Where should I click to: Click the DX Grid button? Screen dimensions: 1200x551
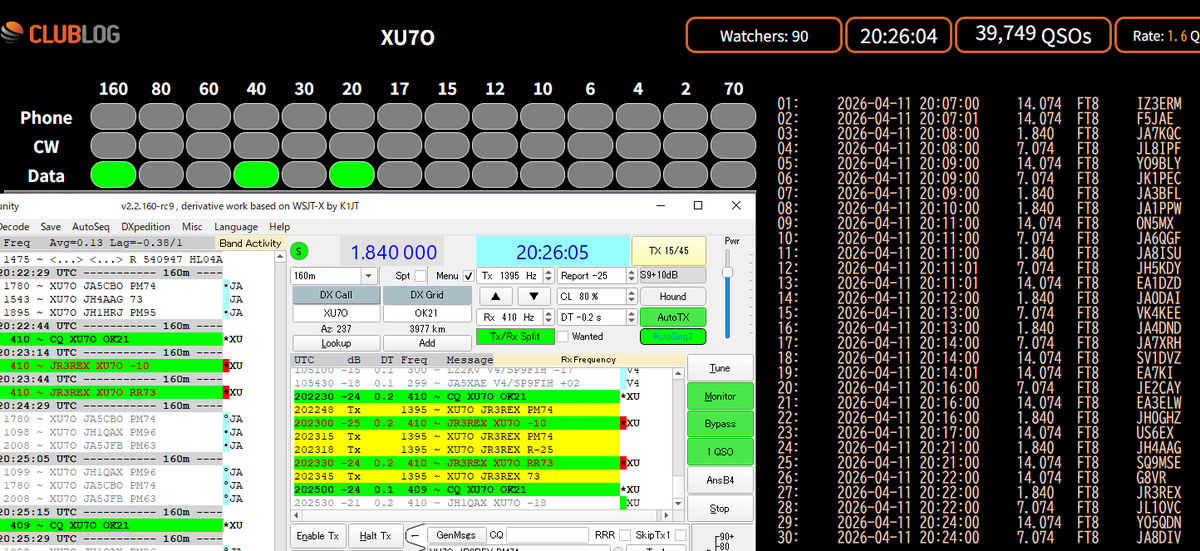tap(427, 295)
